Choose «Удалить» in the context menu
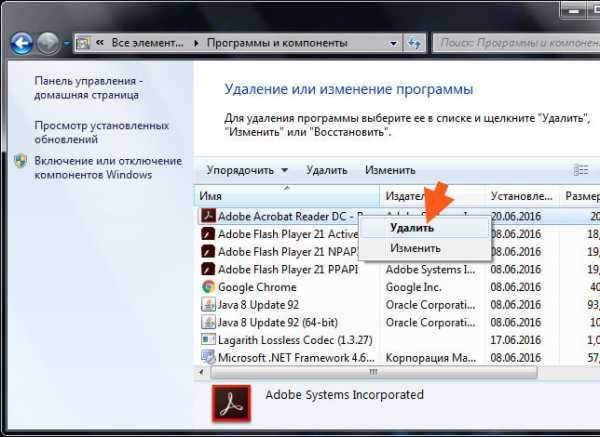The image size is (600, 437). (425, 228)
